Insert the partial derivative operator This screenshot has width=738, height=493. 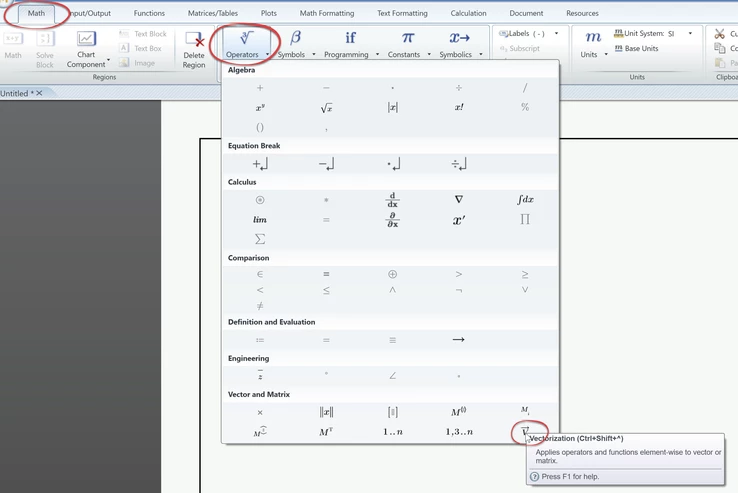pyautogui.click(x=393, y=219)
